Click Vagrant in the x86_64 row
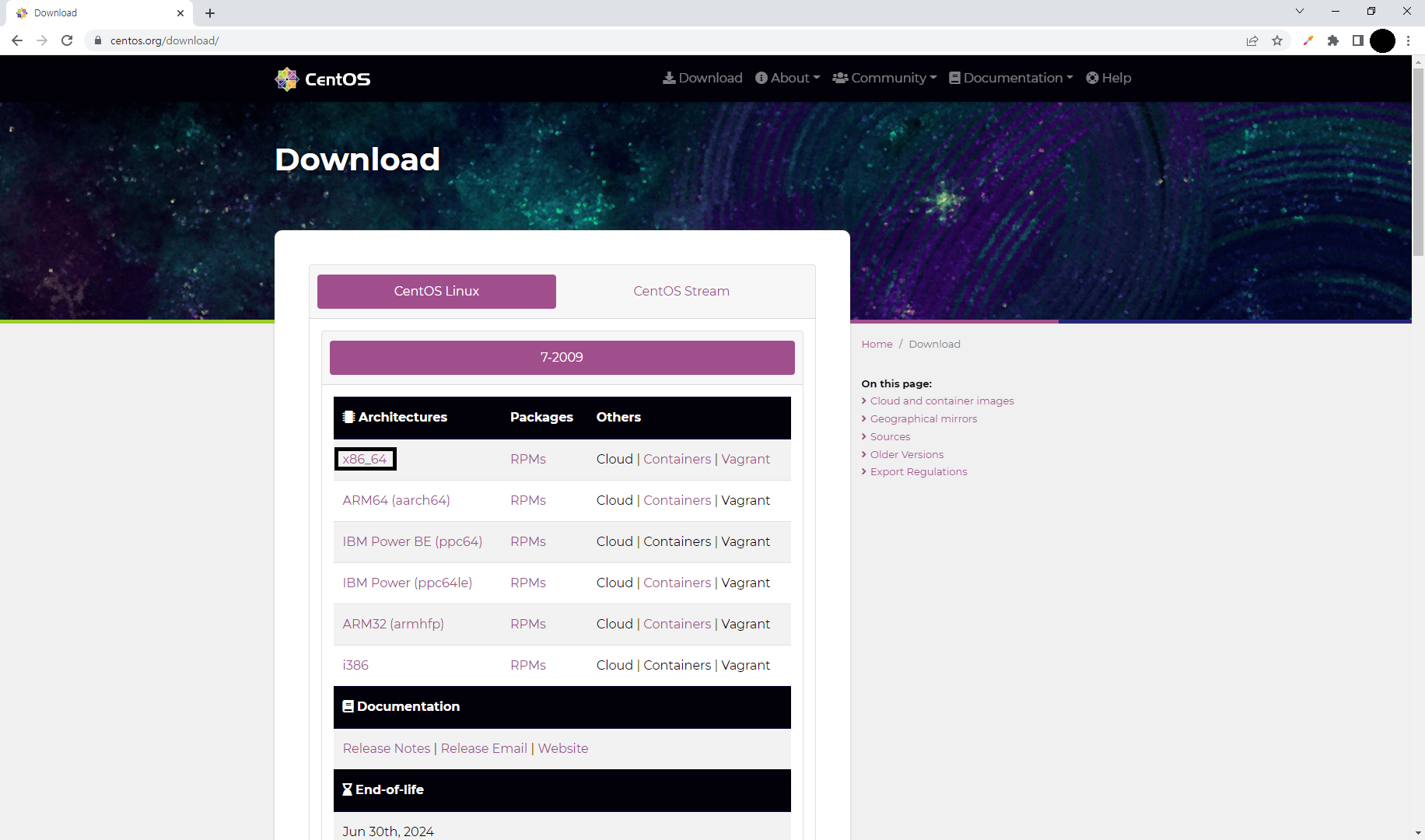The height and width of the screenshot is (840, 1425). tap(745, 459)
